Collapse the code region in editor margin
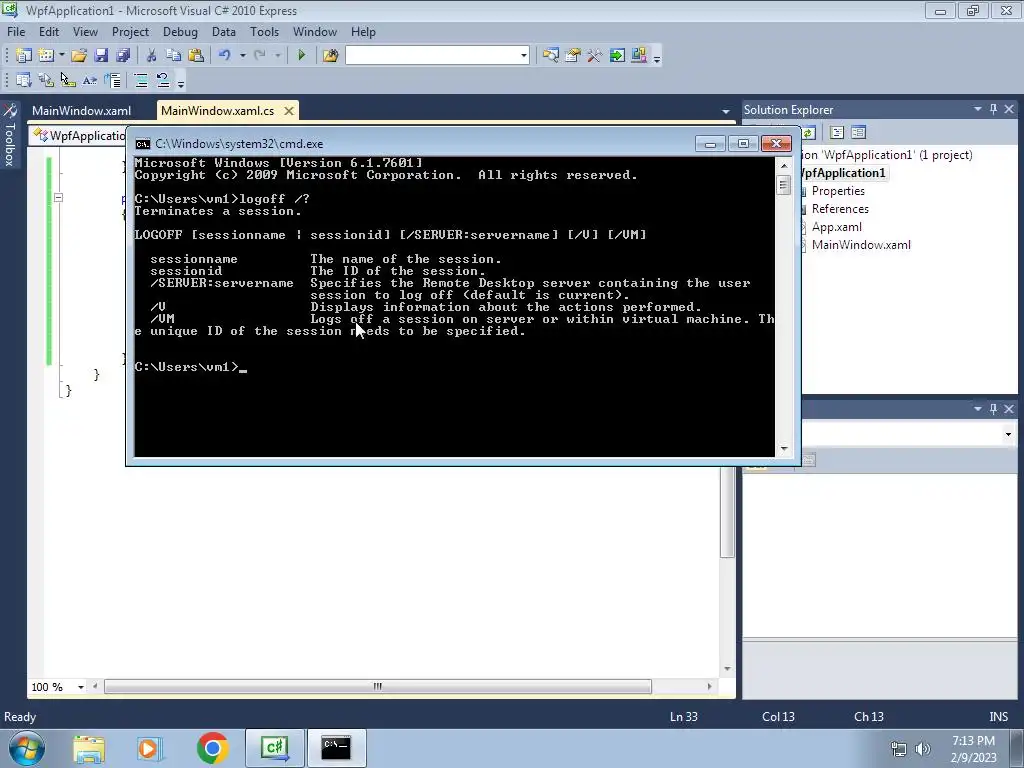The width and height of the screenshot is (1024, 768). coord(58,197)
